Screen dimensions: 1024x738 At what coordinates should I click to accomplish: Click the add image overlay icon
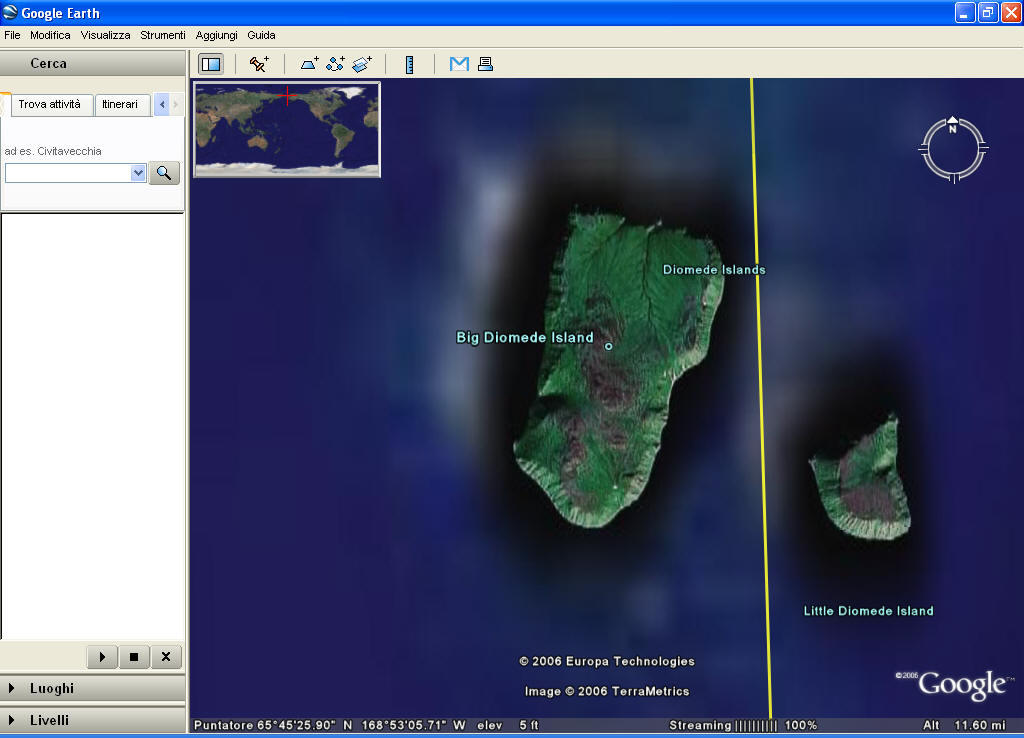coord(362,64)
